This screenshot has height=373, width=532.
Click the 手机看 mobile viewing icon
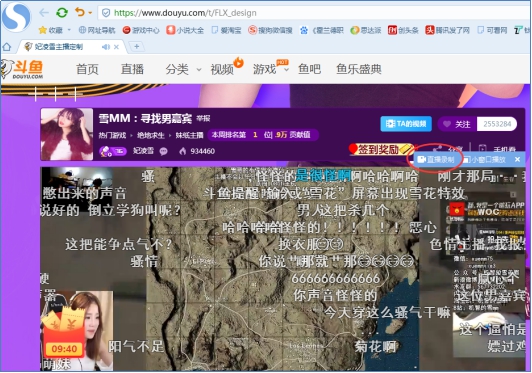coord(482,149)
